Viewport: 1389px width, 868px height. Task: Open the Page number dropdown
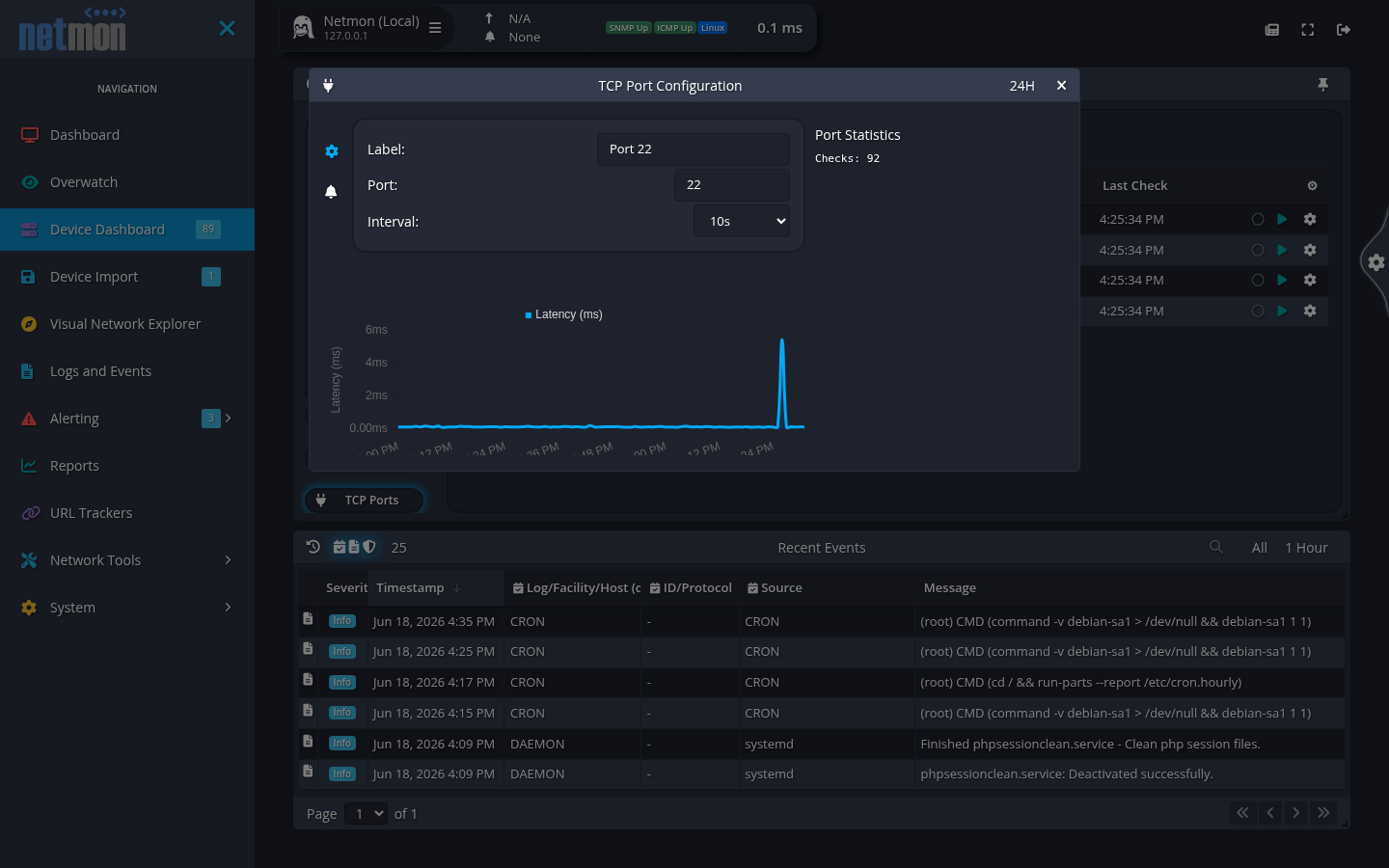pyautogui.click(x=366, y=814)
